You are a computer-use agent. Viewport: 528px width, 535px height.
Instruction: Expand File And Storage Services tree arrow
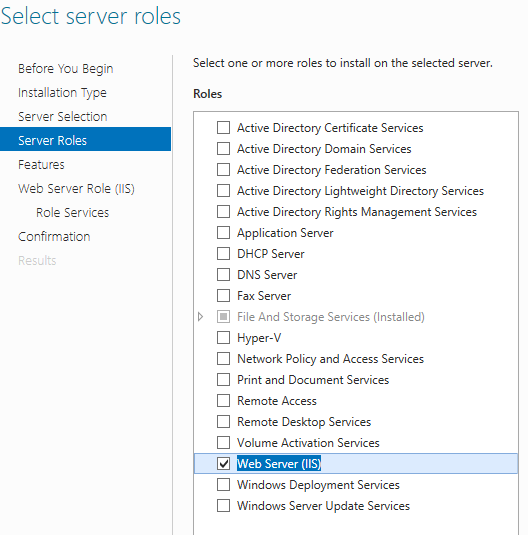point(200,317)
